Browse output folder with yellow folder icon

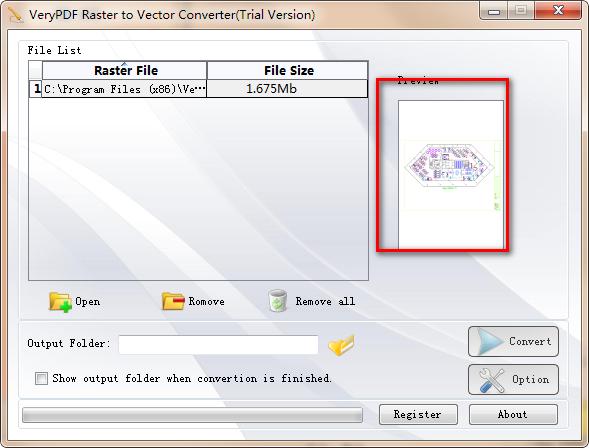tap(341, 344)
